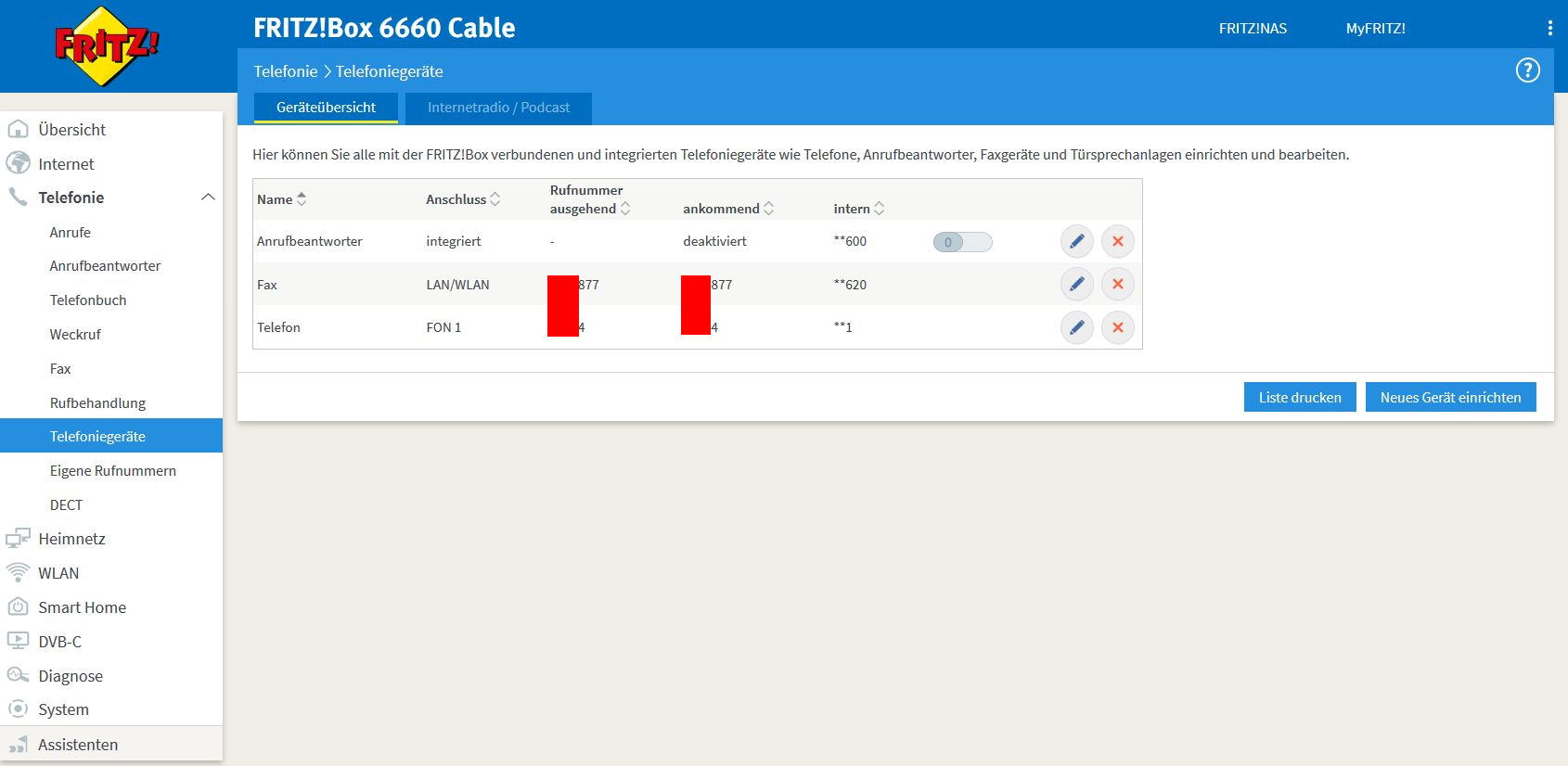Delete the Telefon device with the red X

pos(1117,327)
